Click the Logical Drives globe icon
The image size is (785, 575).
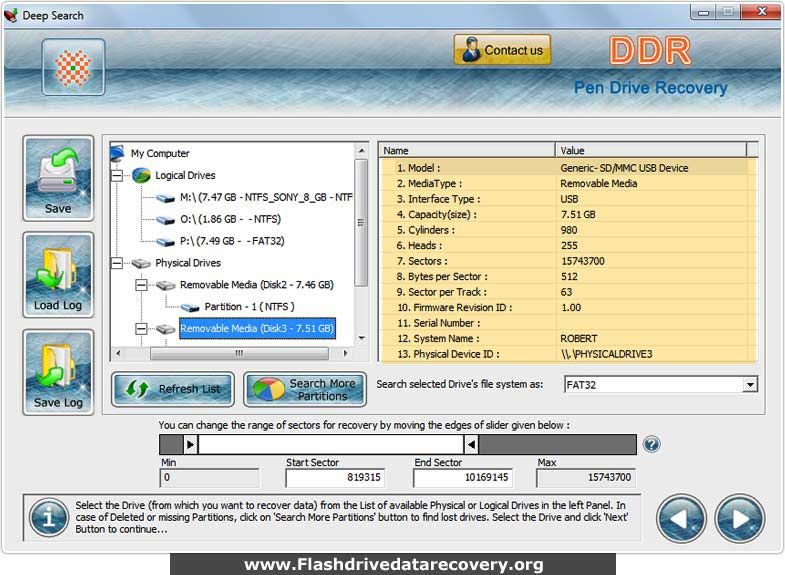(141, 176)
